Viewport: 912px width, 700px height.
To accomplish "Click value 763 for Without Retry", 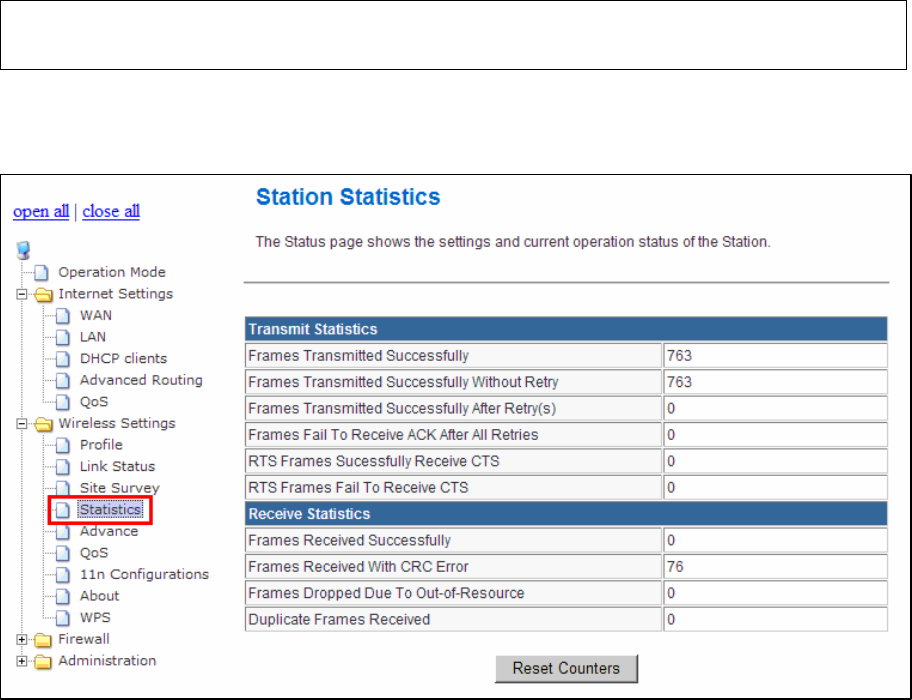I will [x=679, y=382].
